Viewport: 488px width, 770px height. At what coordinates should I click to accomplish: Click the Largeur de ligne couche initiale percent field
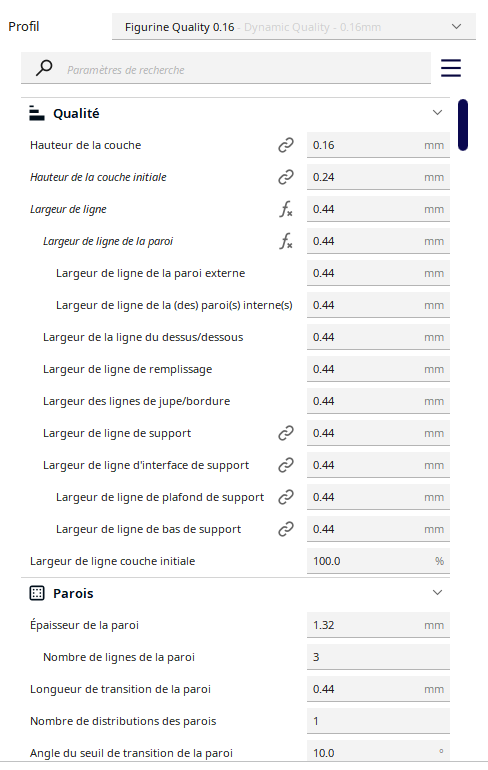[x=378, y=561]
